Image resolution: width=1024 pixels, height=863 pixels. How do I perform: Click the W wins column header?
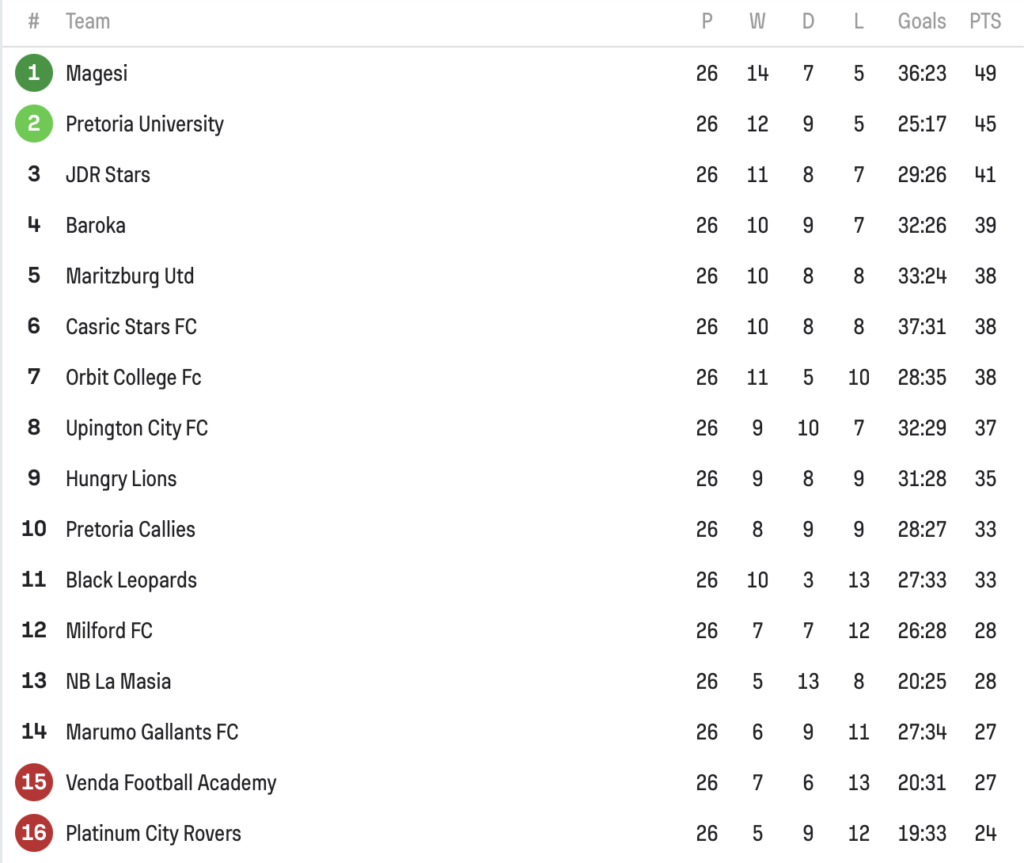point(757,21)
